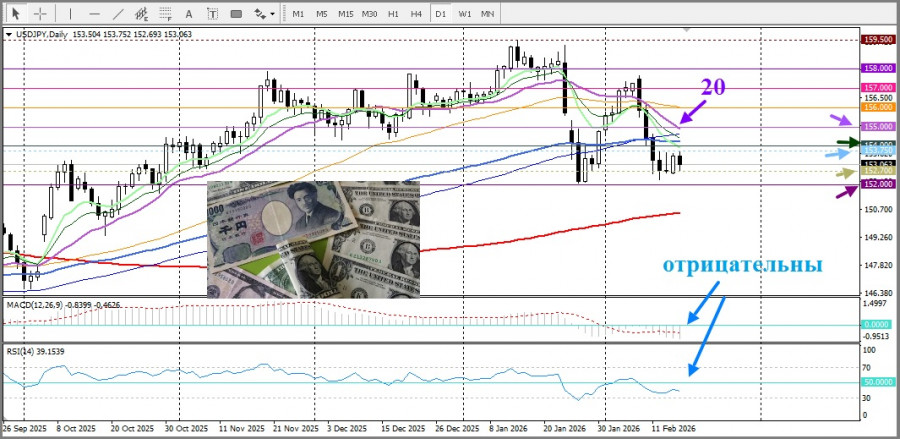This screenshot has height=439, width=900.
Task: Pick the trendline drawing tool
Action: pos(118,13)
